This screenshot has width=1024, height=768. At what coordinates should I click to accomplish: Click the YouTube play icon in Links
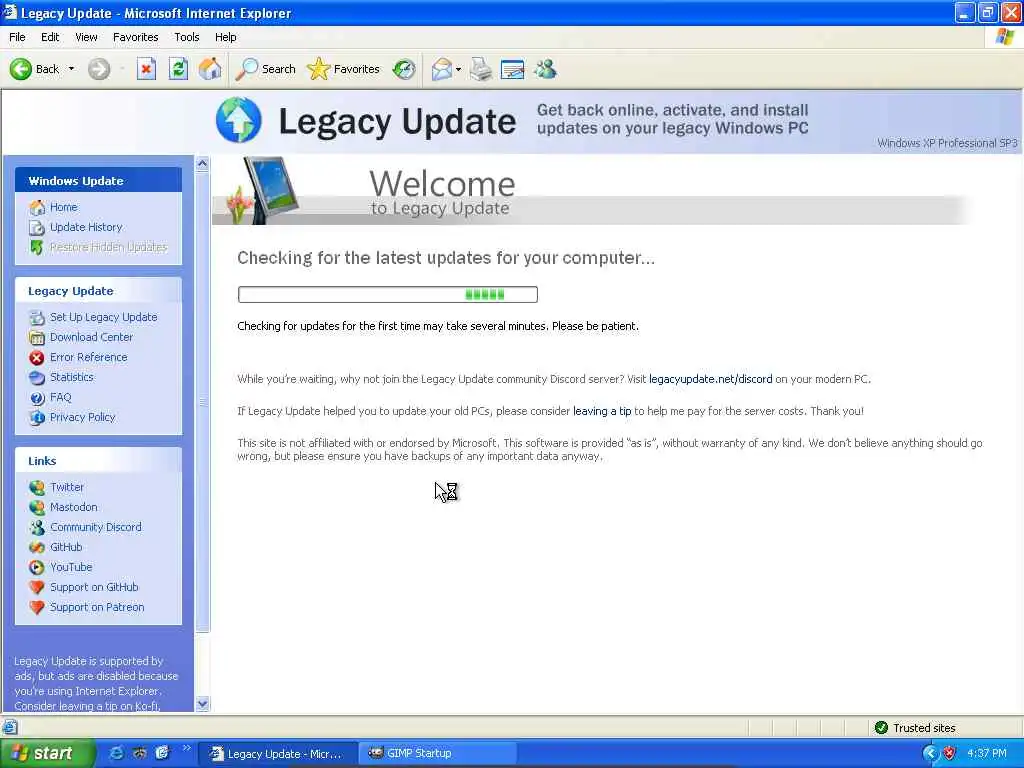pyautogui.click(x=37, y=568)
